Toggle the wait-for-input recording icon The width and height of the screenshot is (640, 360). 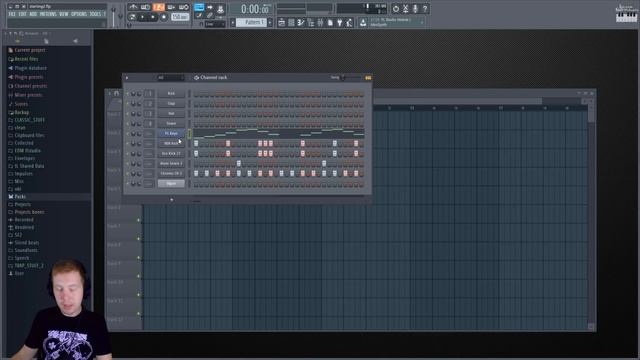146,7
